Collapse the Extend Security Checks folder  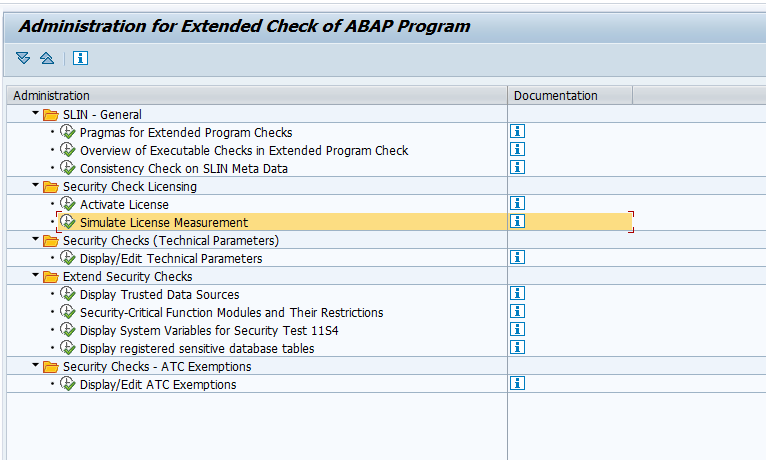coord(35,275)
